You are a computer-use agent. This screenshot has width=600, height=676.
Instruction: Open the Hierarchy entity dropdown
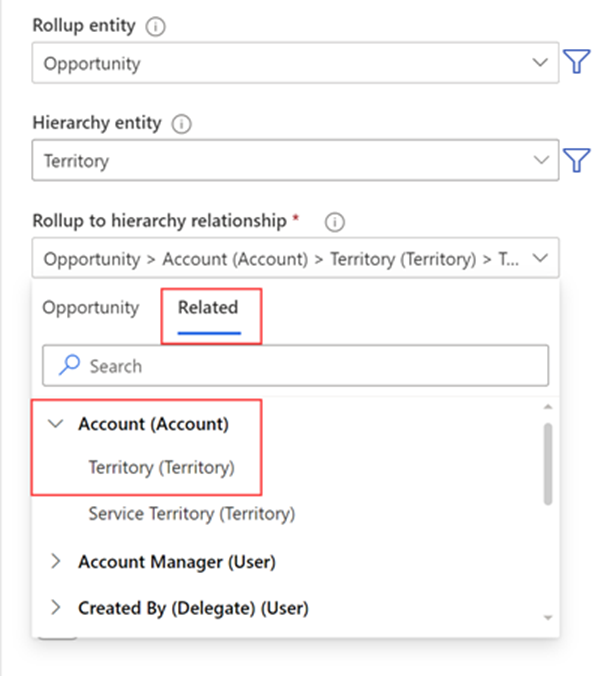click(541, 160)
